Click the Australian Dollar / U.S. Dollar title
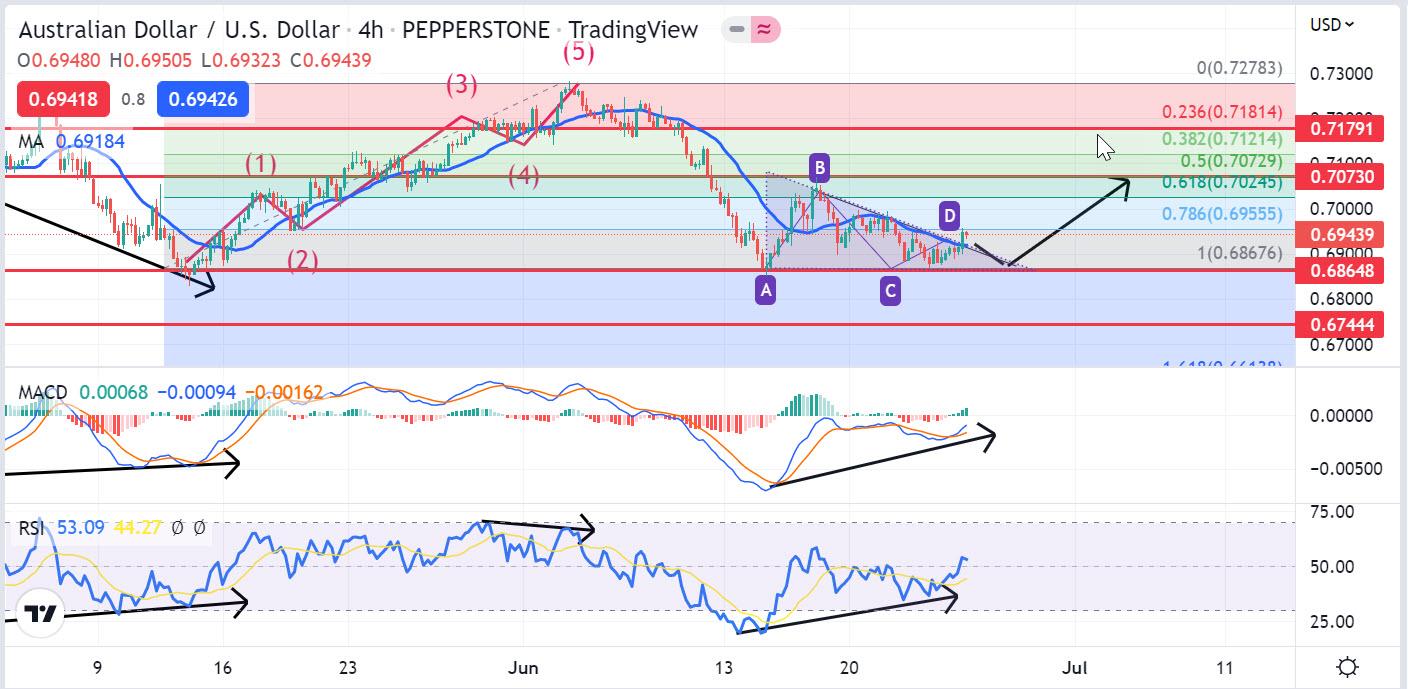This screenshot has height=689, width=1408. pos(180,30)
